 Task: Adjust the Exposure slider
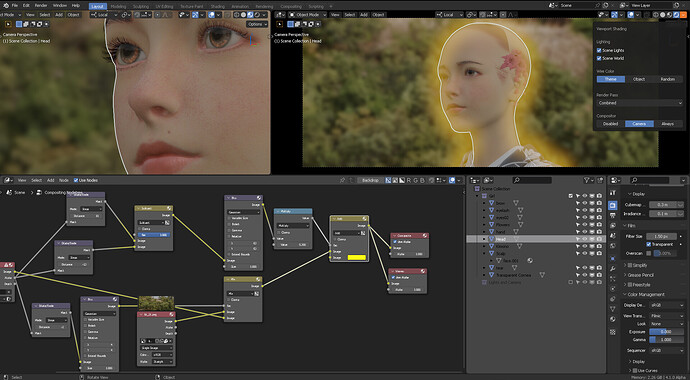[667, 332]
